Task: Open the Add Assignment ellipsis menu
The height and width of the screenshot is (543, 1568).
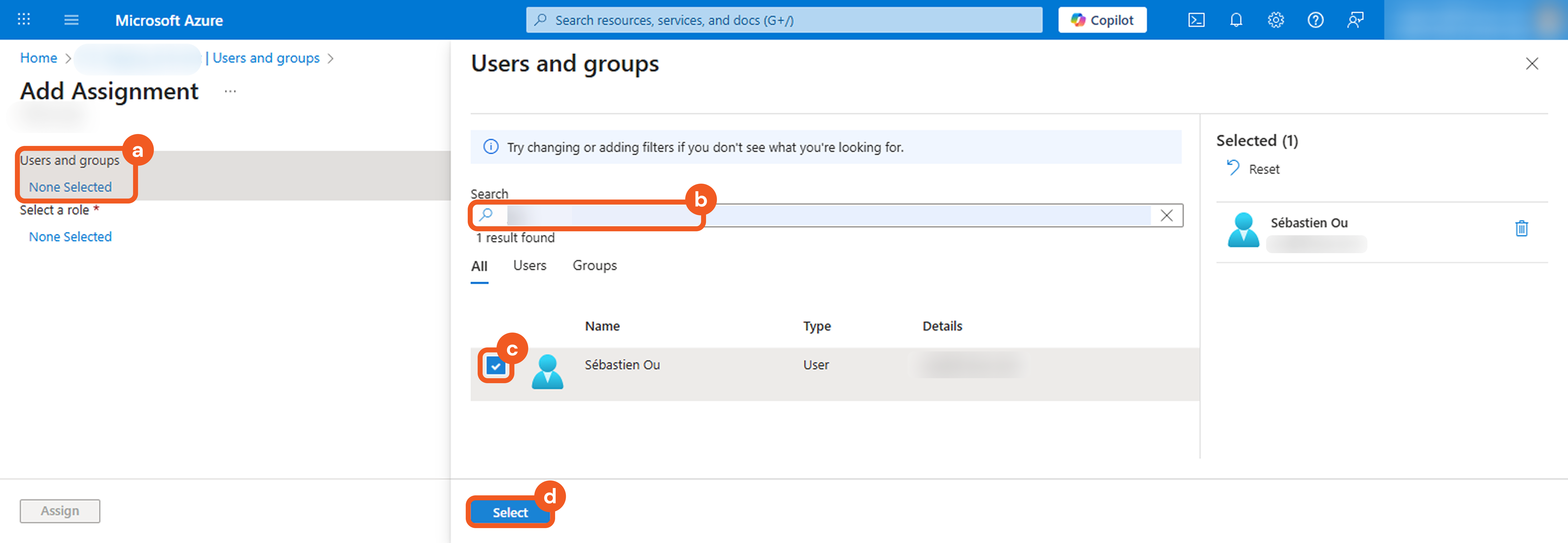Action: click(x=230, y=91)
